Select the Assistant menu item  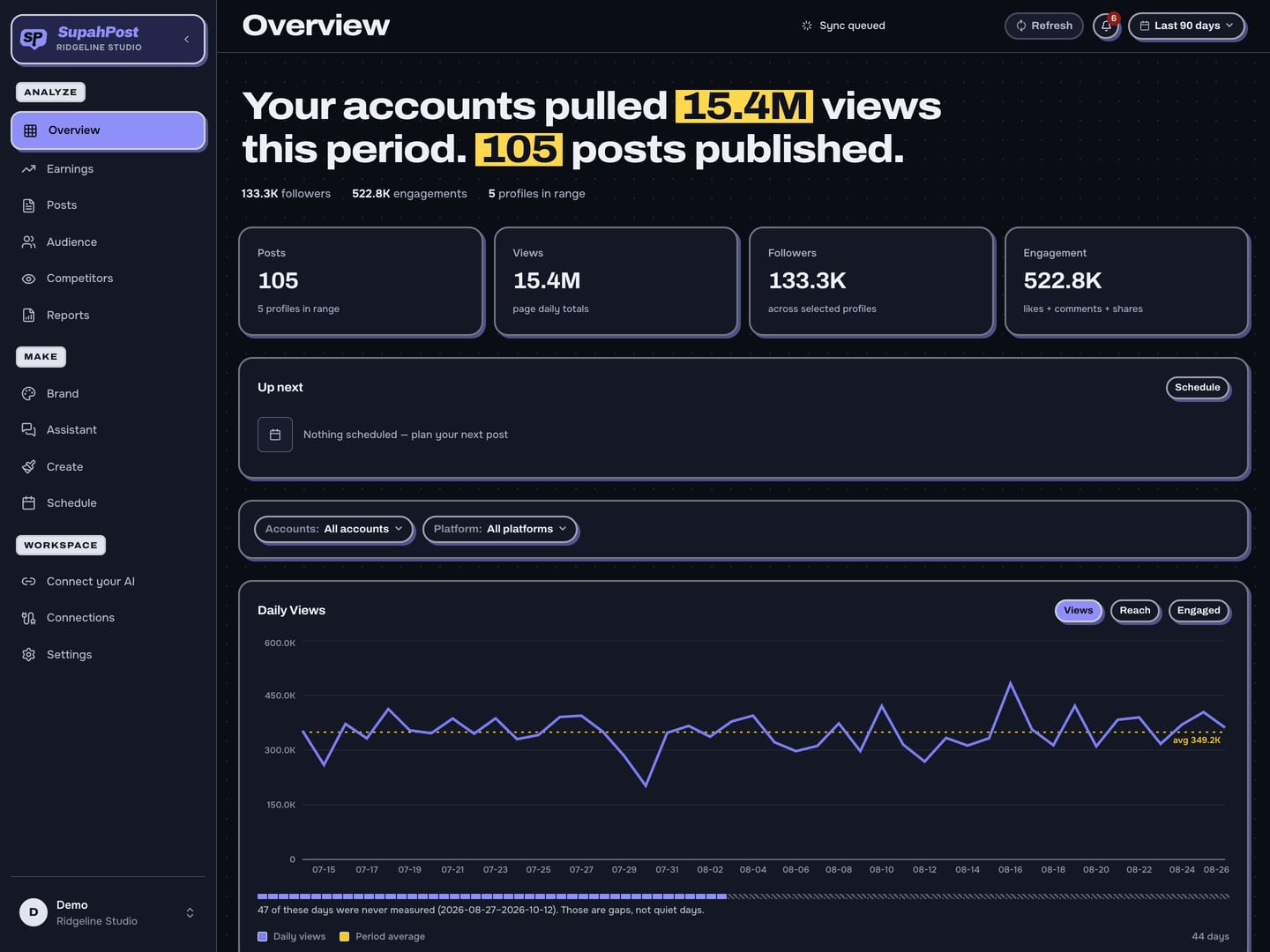pos(108,430)
